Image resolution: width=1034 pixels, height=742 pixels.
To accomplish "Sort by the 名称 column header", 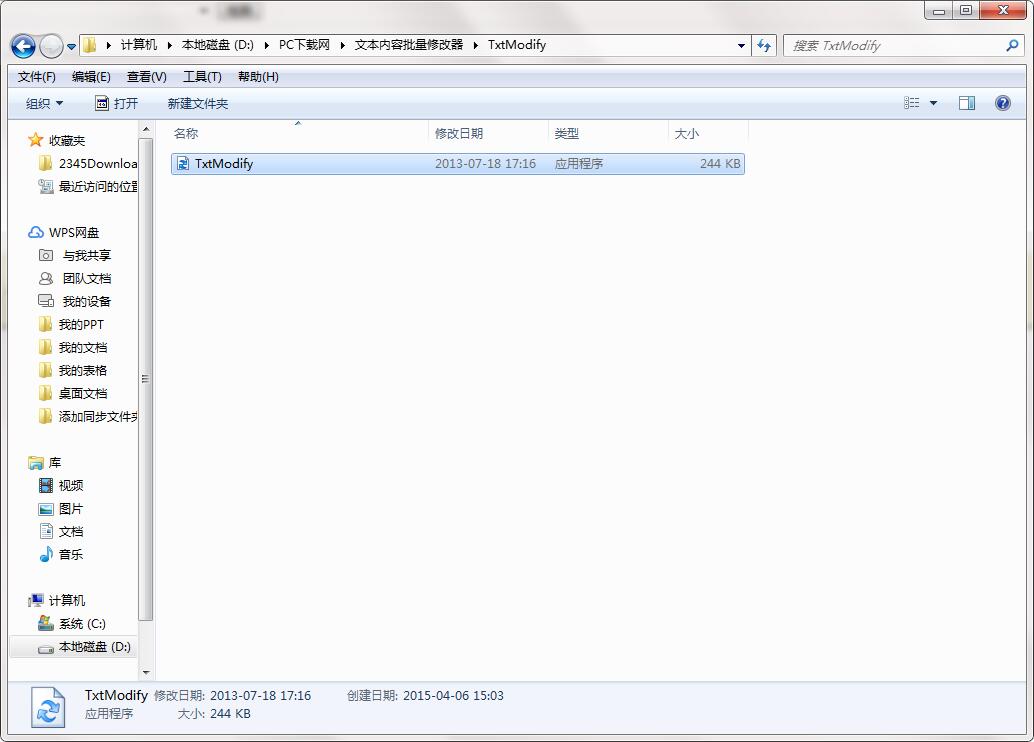I will pyautogui.click(x=298, y=133).
